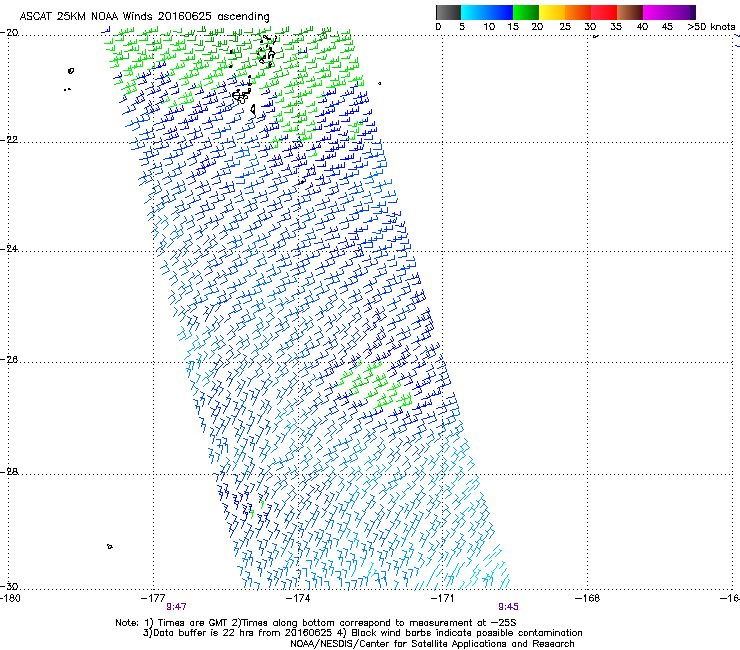Click the red 30-35 knots legend swatch

604,12
